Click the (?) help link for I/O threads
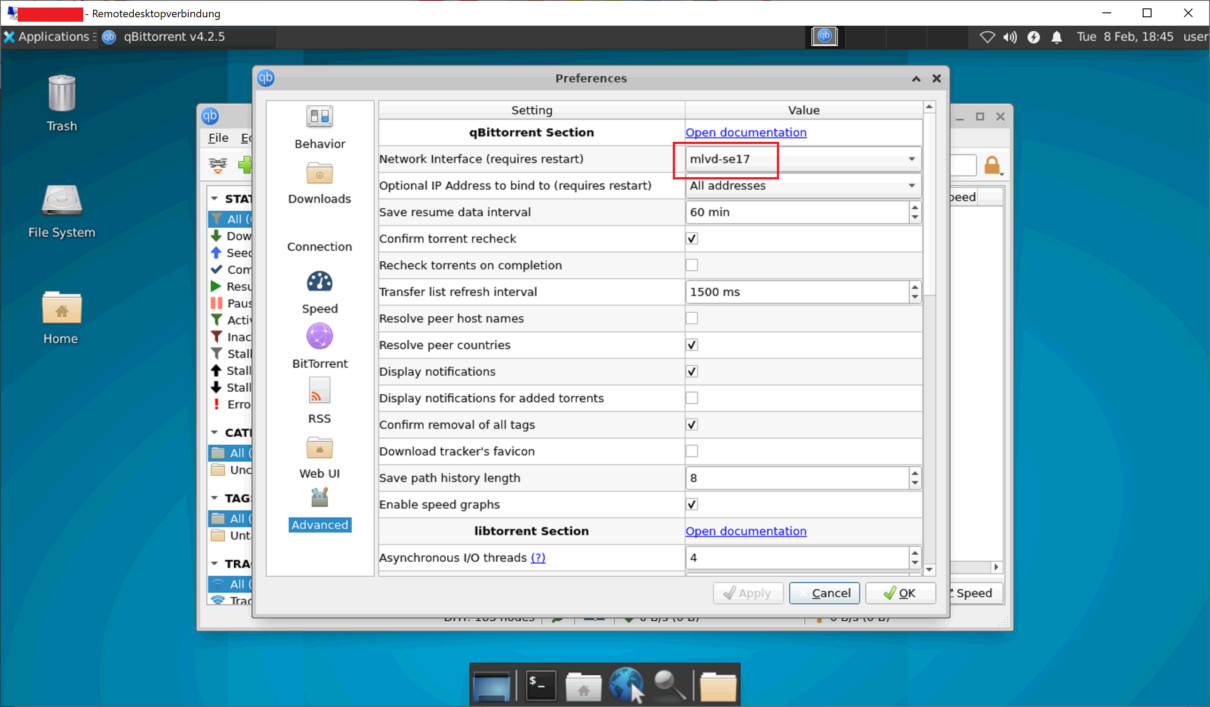 (x=538, y=558)
